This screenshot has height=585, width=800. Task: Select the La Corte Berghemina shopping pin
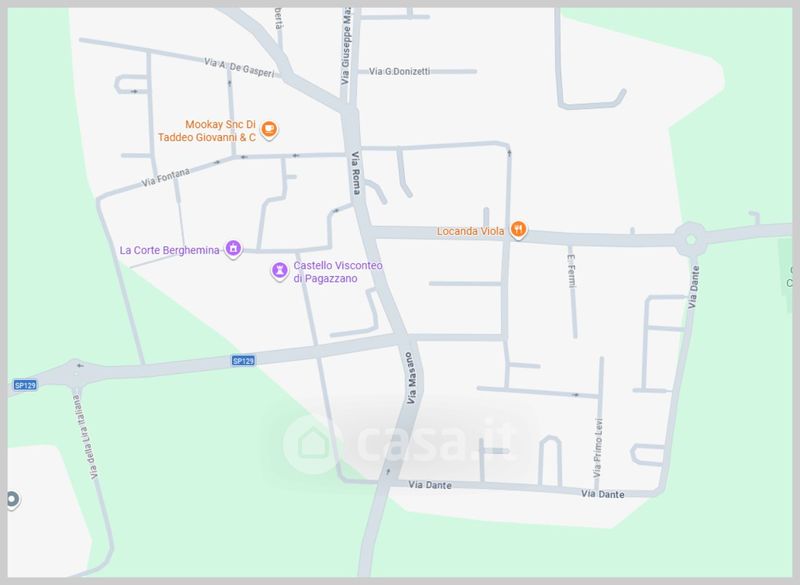click(x=234, y=249)
